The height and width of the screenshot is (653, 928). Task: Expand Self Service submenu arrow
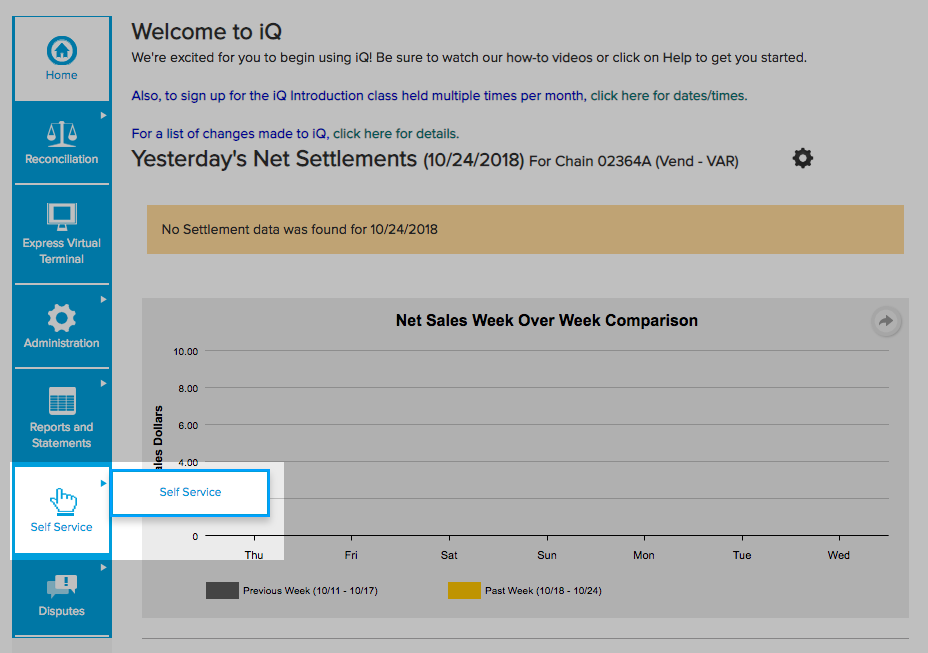pos(104,484)
